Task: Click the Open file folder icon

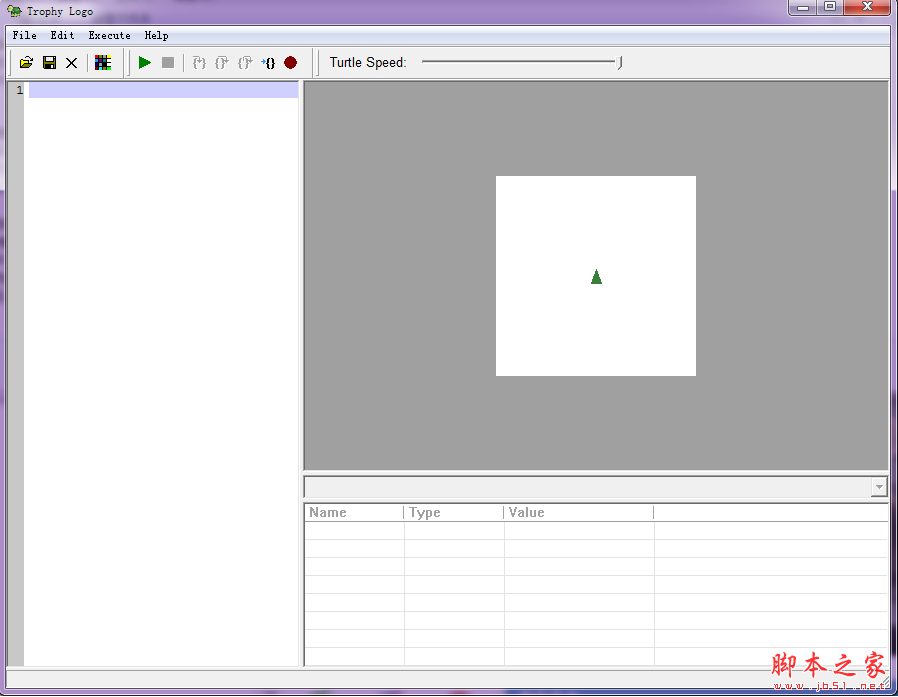Action: (26, 63)
